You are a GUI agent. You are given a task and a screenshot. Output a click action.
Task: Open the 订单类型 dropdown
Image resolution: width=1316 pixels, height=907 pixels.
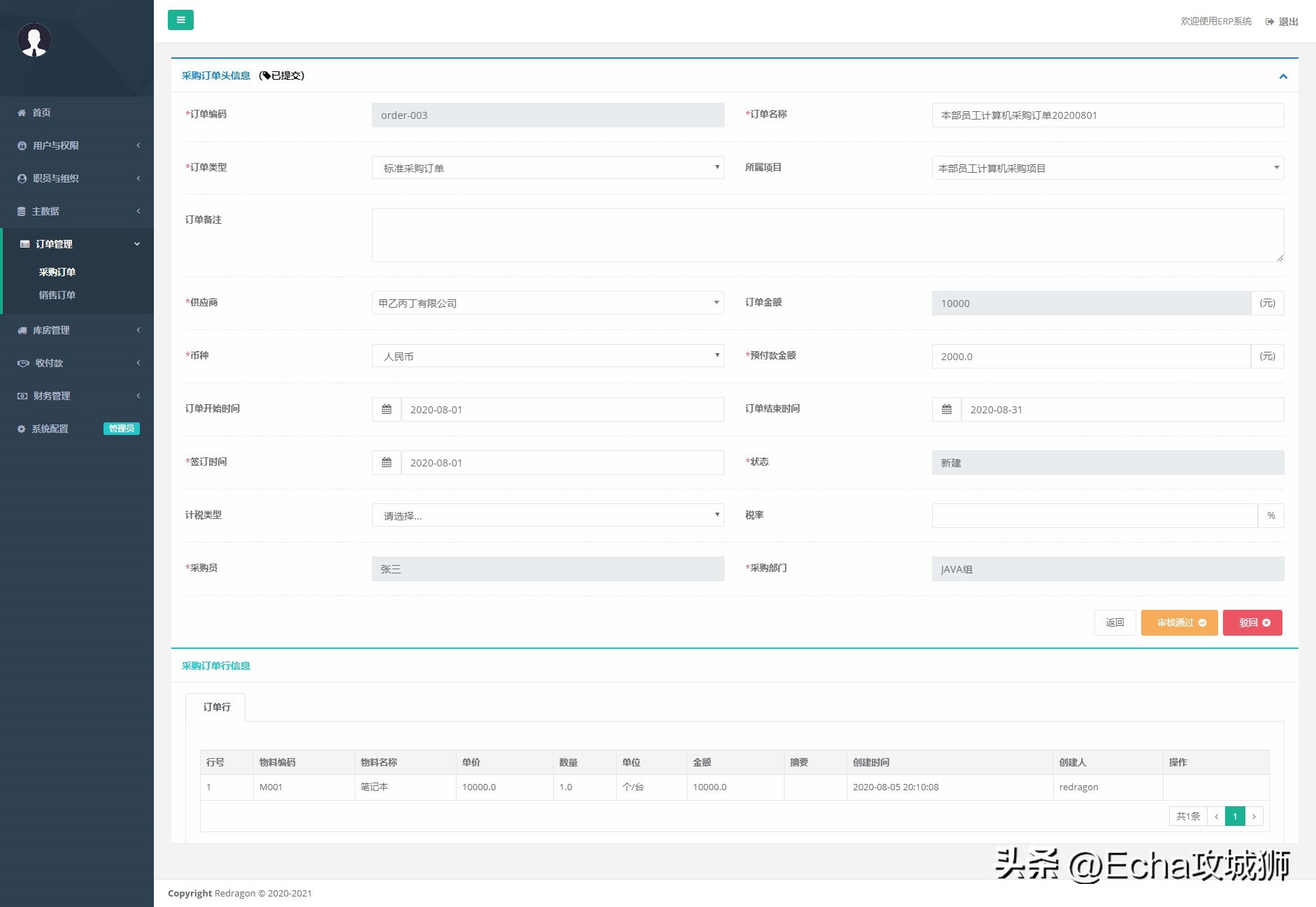coord(548,168)
